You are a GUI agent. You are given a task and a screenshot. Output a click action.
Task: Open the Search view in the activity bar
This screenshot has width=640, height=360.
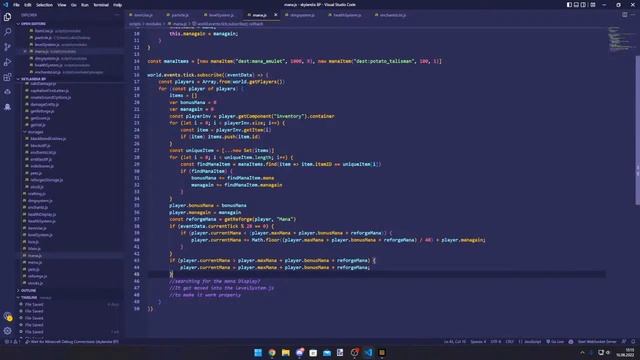pos(7,32)
